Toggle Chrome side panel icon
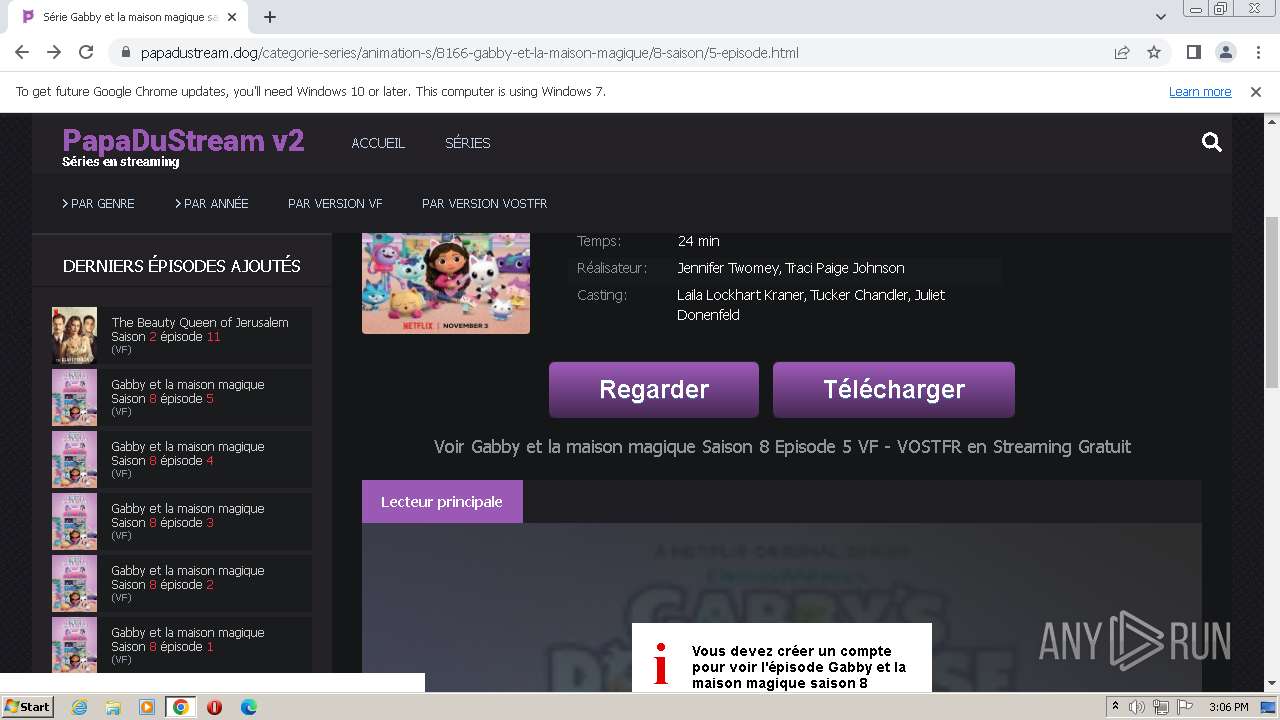Image resolution: width=1280 pixels, height=720 pixels. coord(1193,53)
